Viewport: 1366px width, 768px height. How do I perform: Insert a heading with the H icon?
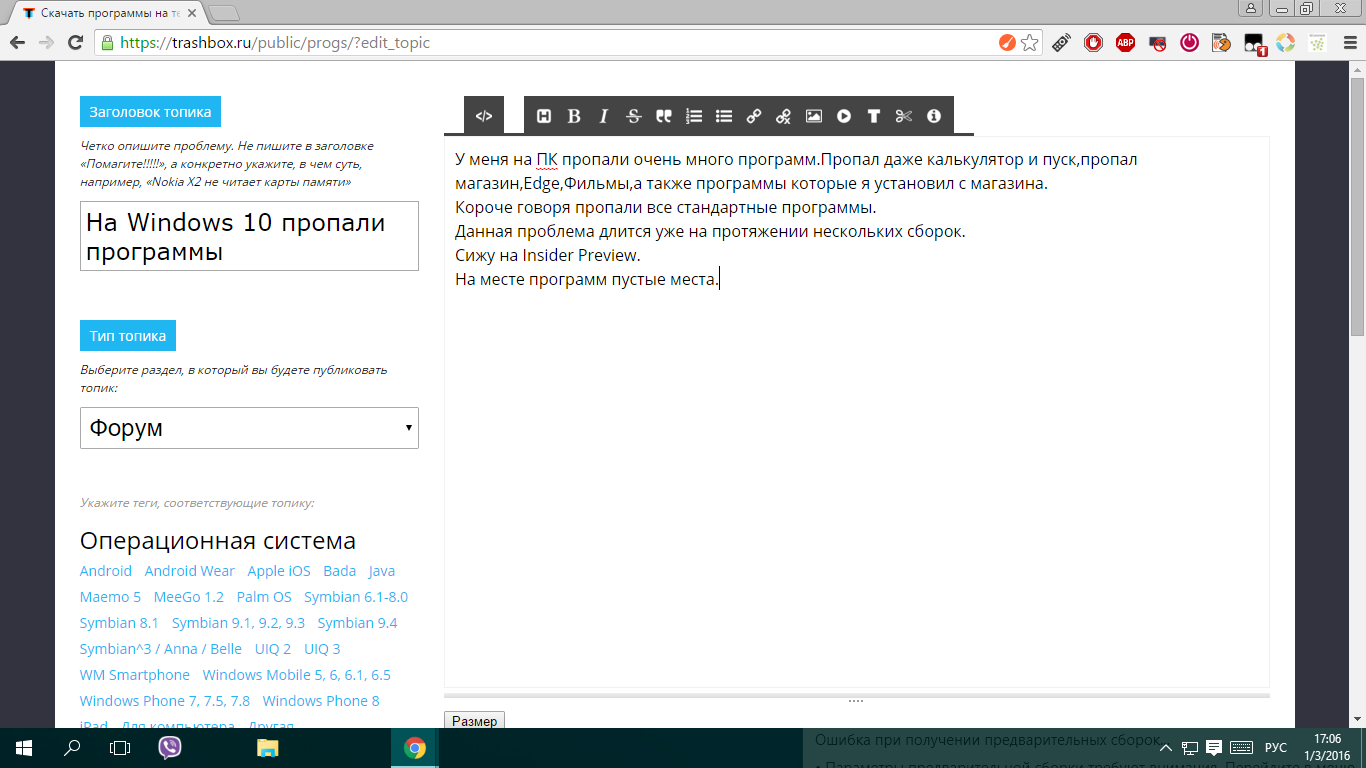click(544, 116)
